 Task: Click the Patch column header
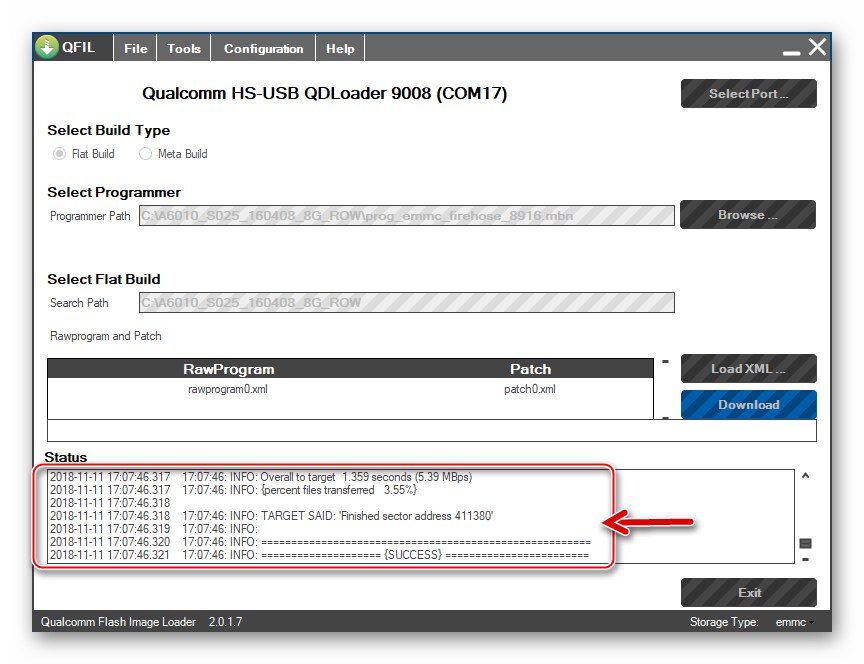tap(530, 369)
